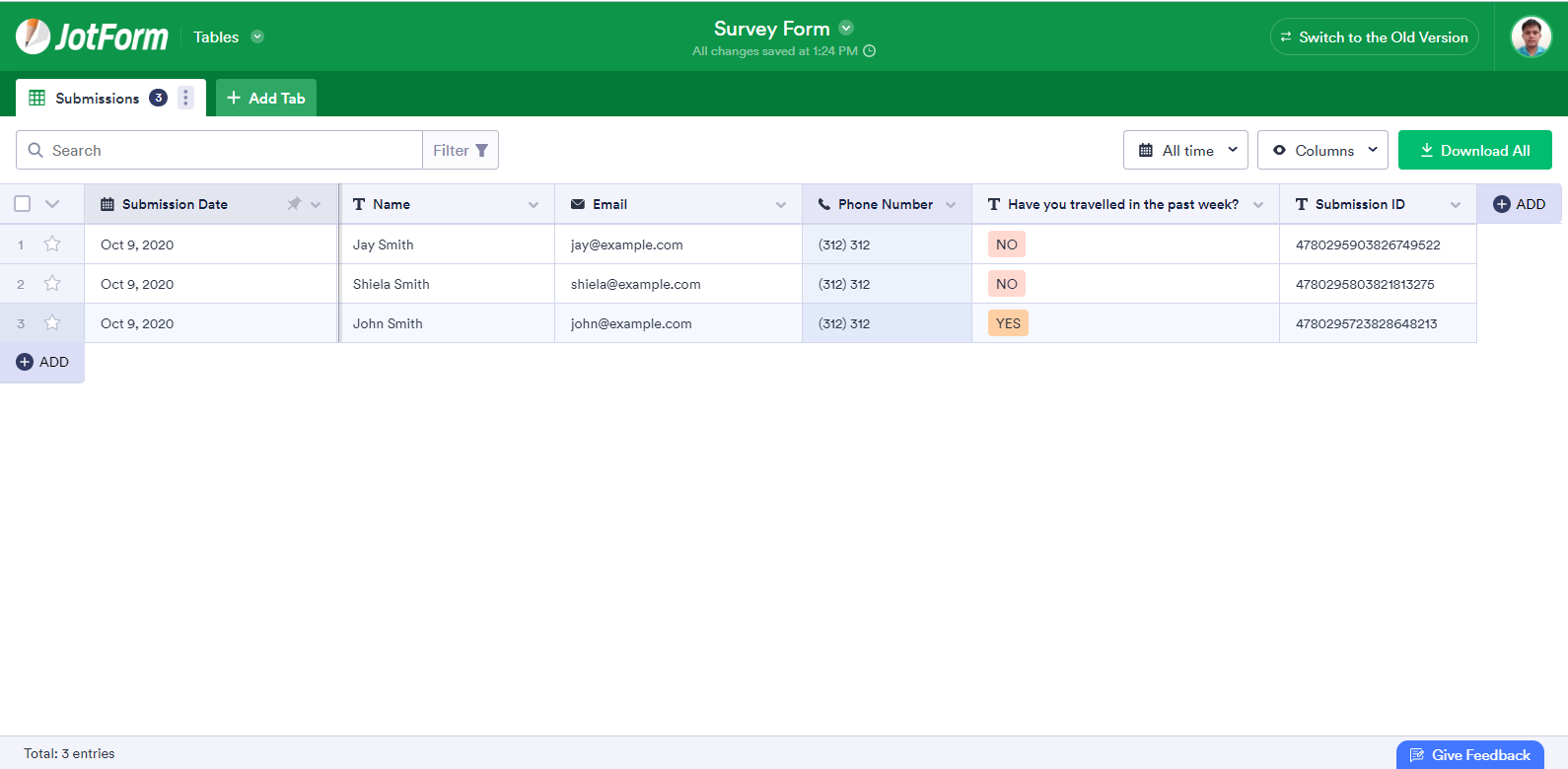Click the user profile avatar
Screen dimensions: 1568x769
(x=1531, y=37)
